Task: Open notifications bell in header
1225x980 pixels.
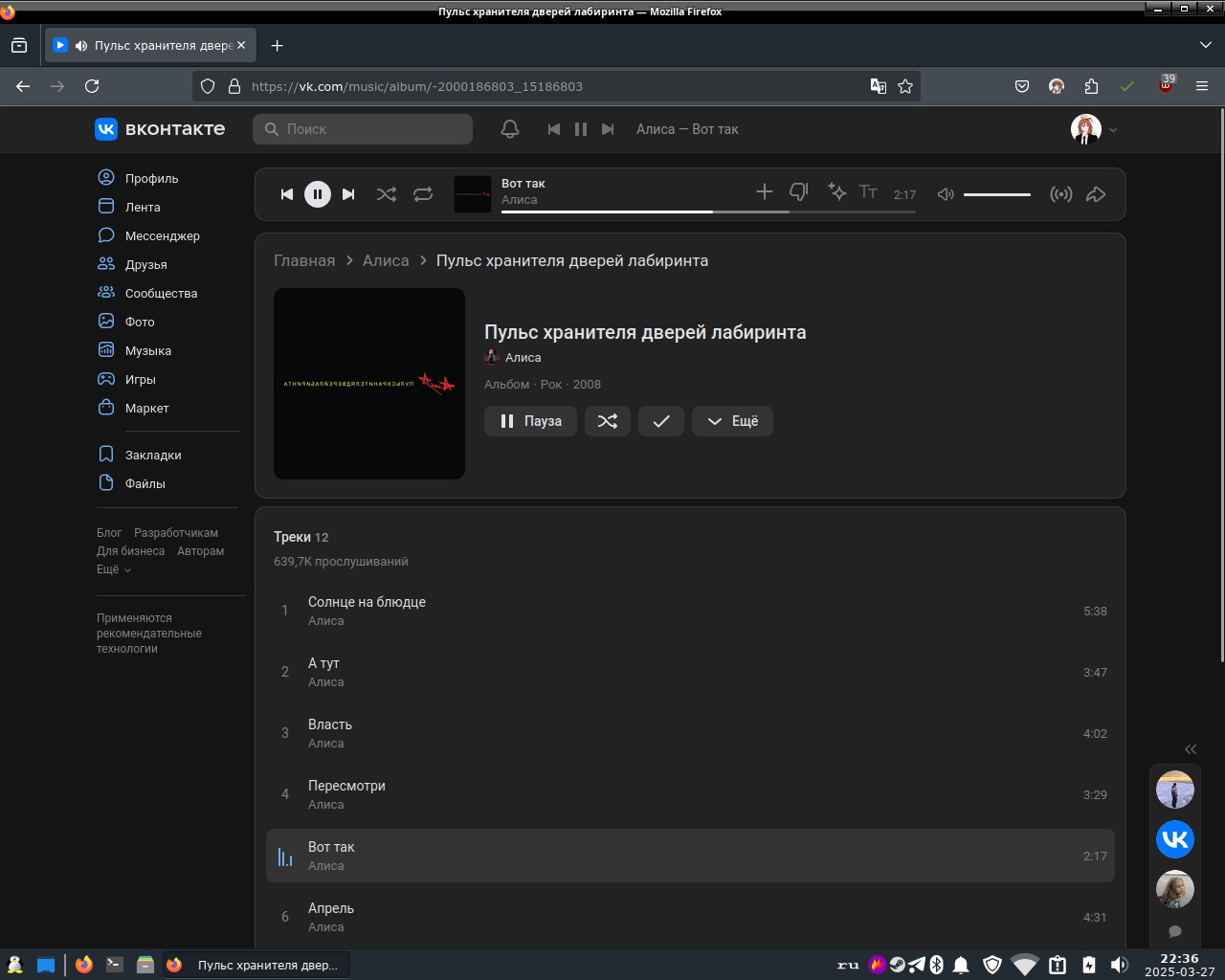Action: click(x=510, y=129)
